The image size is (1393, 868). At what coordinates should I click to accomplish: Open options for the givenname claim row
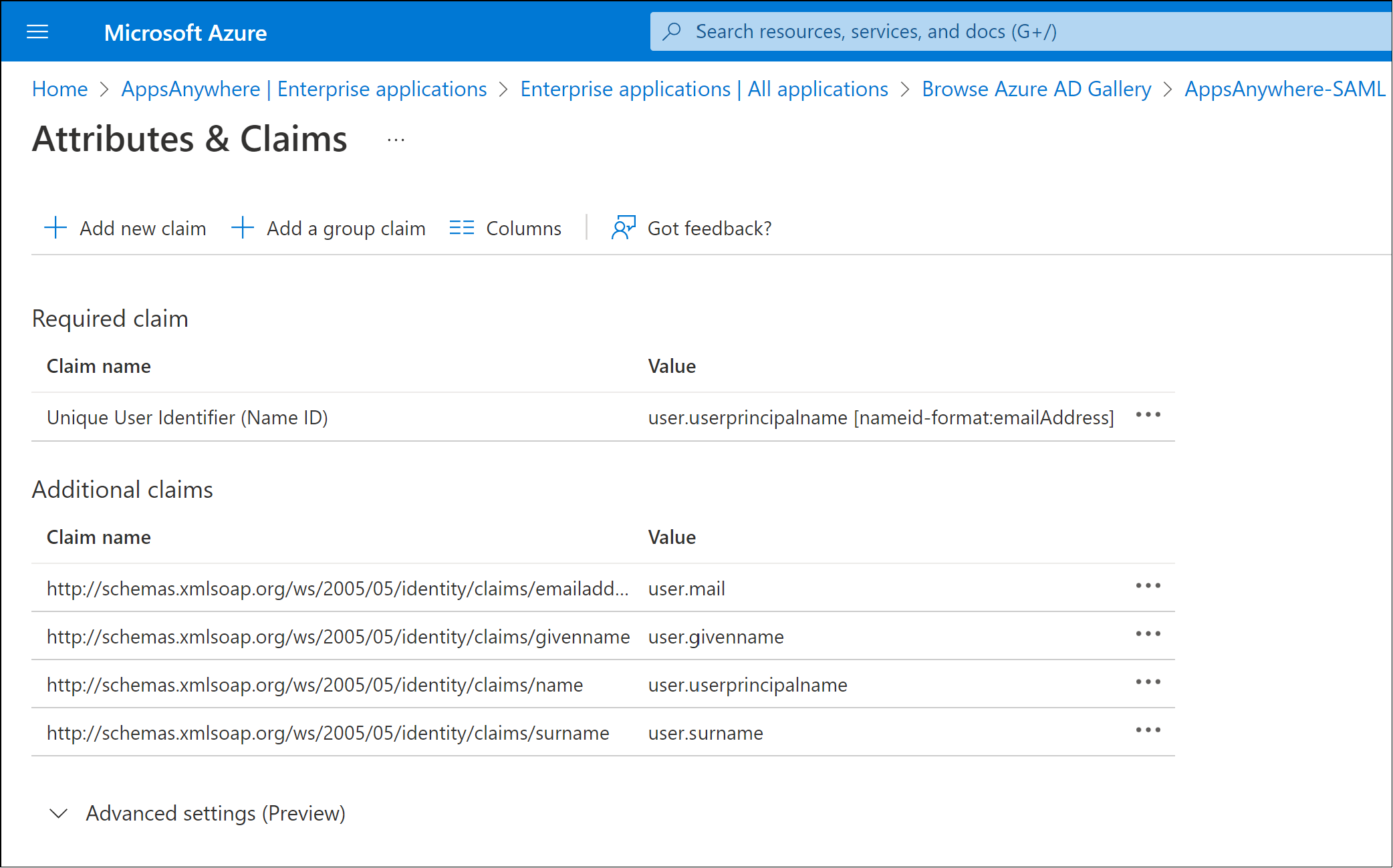click(x=1148, y=634)
